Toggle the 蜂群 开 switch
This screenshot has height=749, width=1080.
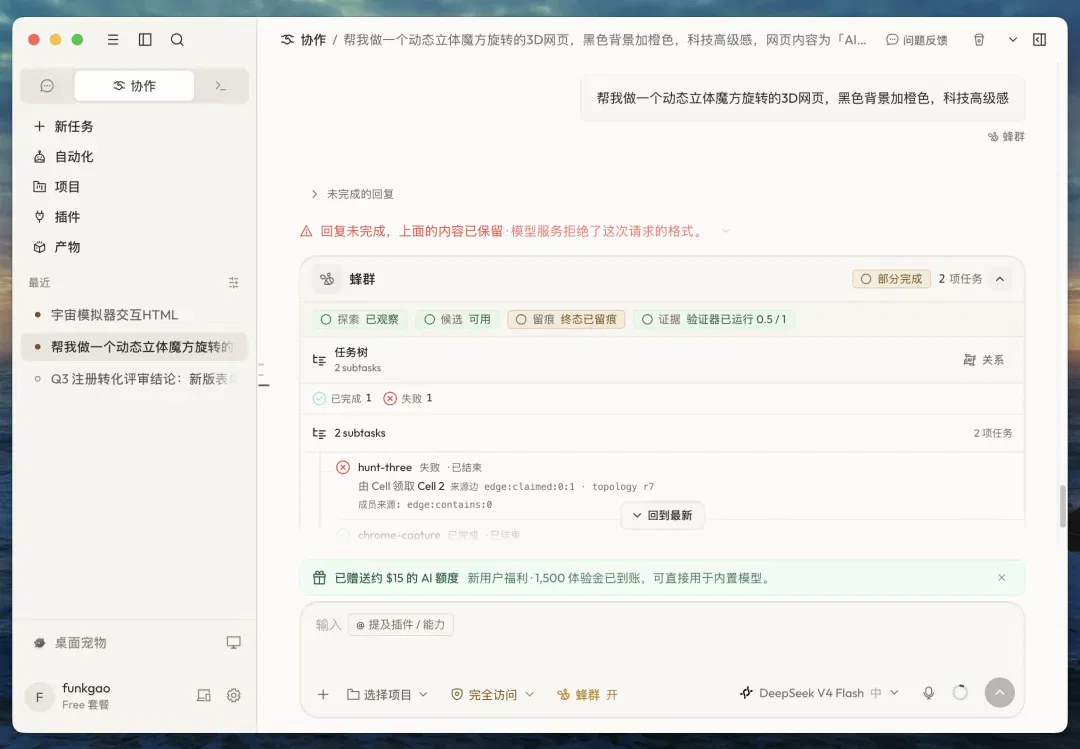[x=588, y=695]
